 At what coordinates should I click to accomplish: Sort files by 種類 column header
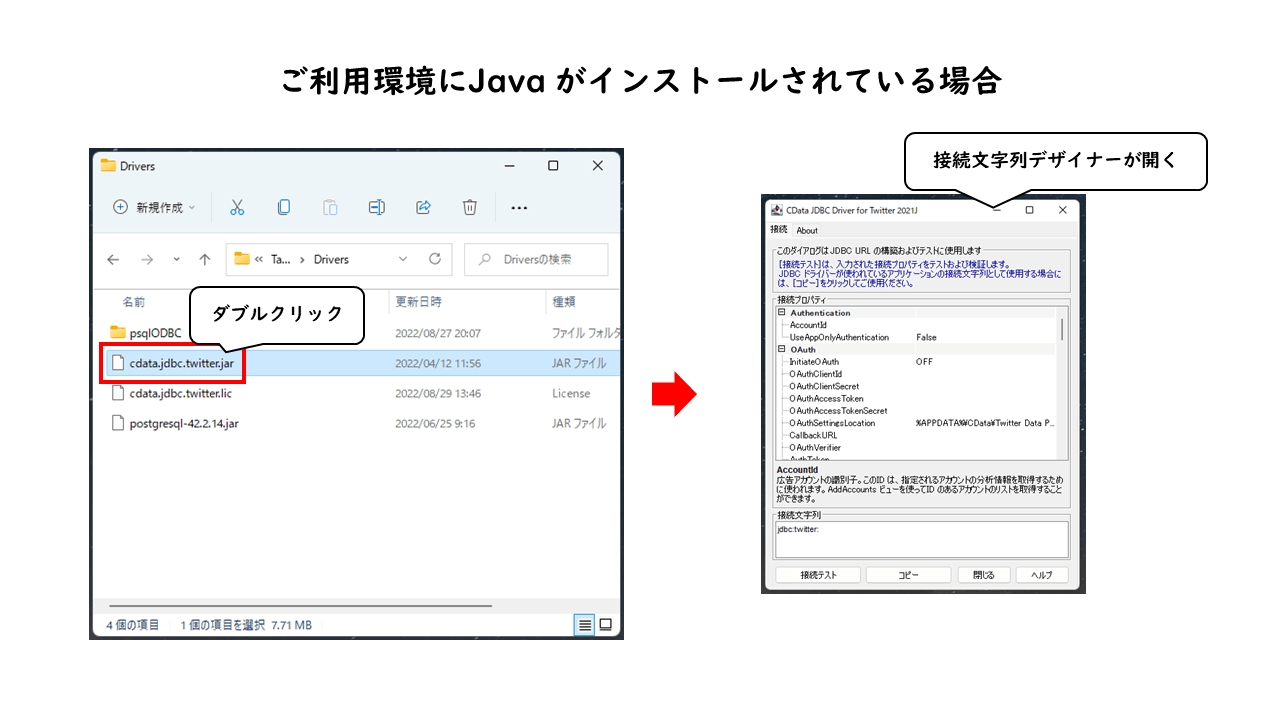[564, 301]
